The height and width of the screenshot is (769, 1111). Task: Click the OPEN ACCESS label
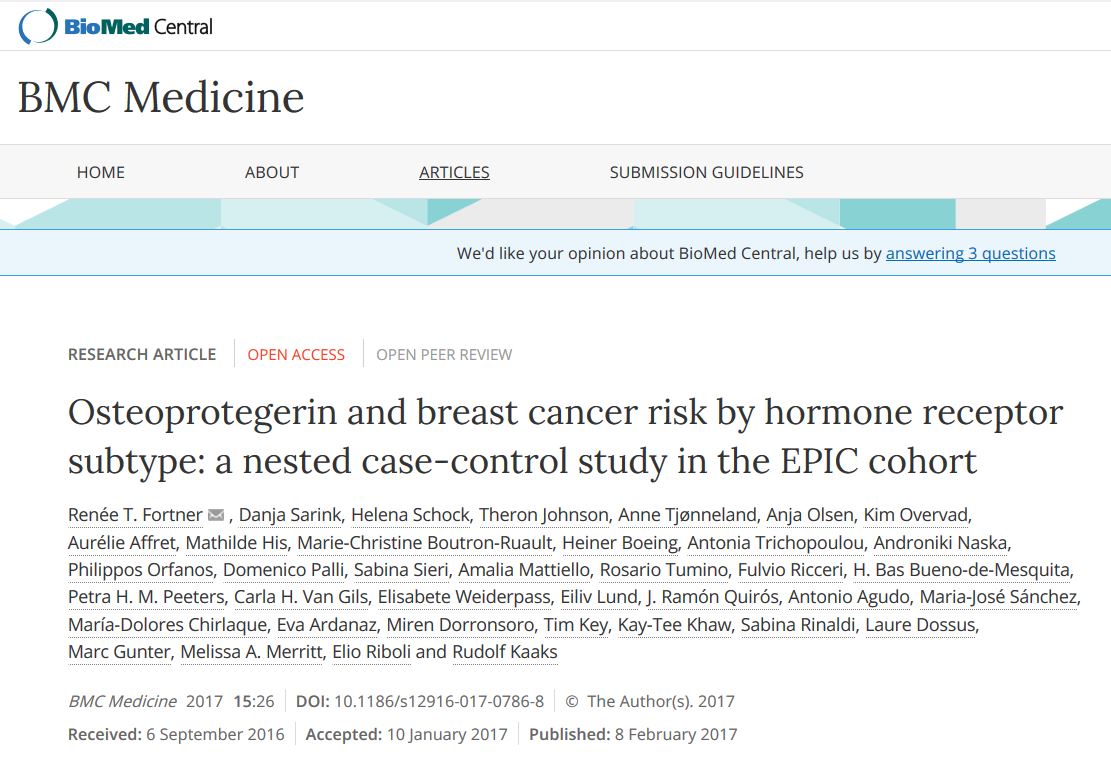point(296,354)
